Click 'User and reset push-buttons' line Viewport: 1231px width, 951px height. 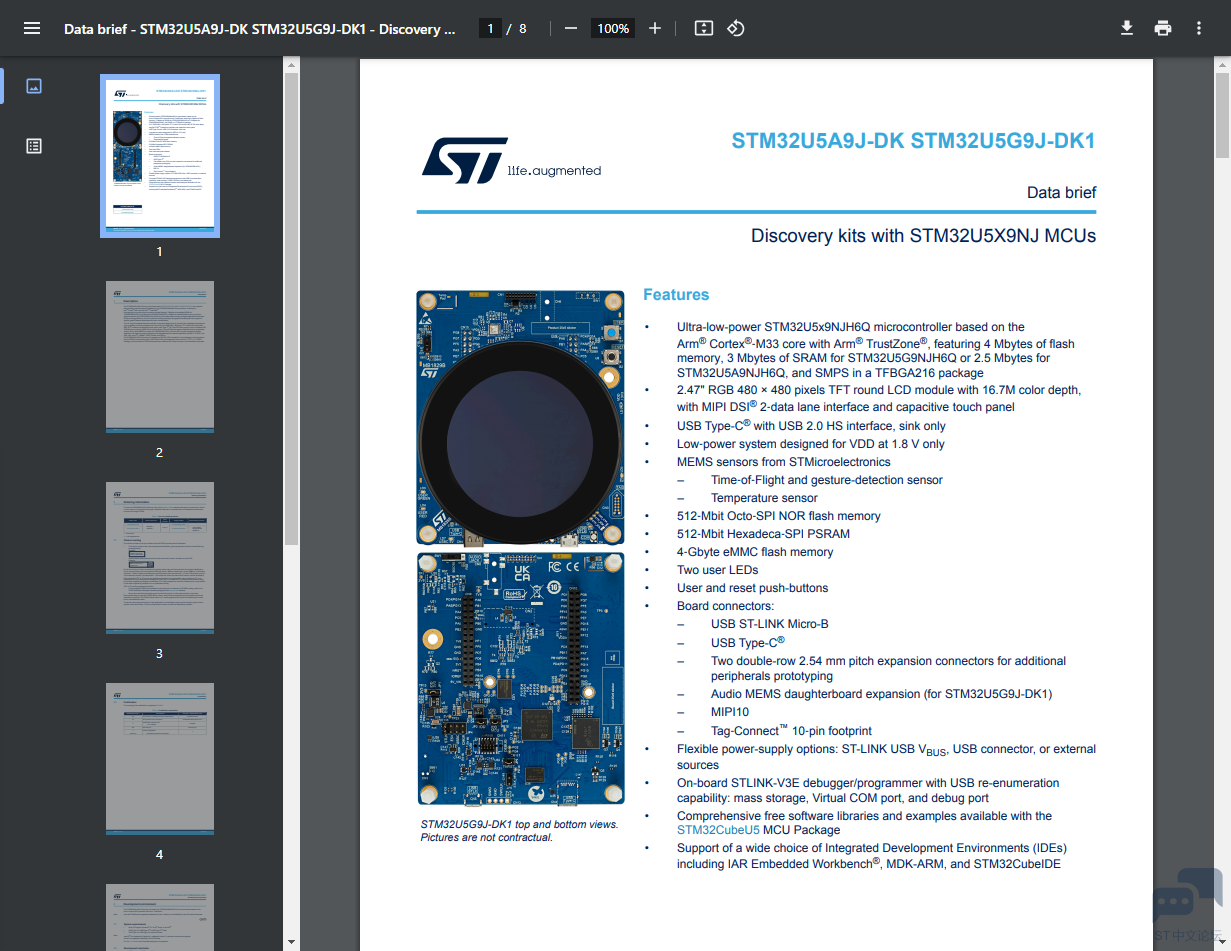752,588
